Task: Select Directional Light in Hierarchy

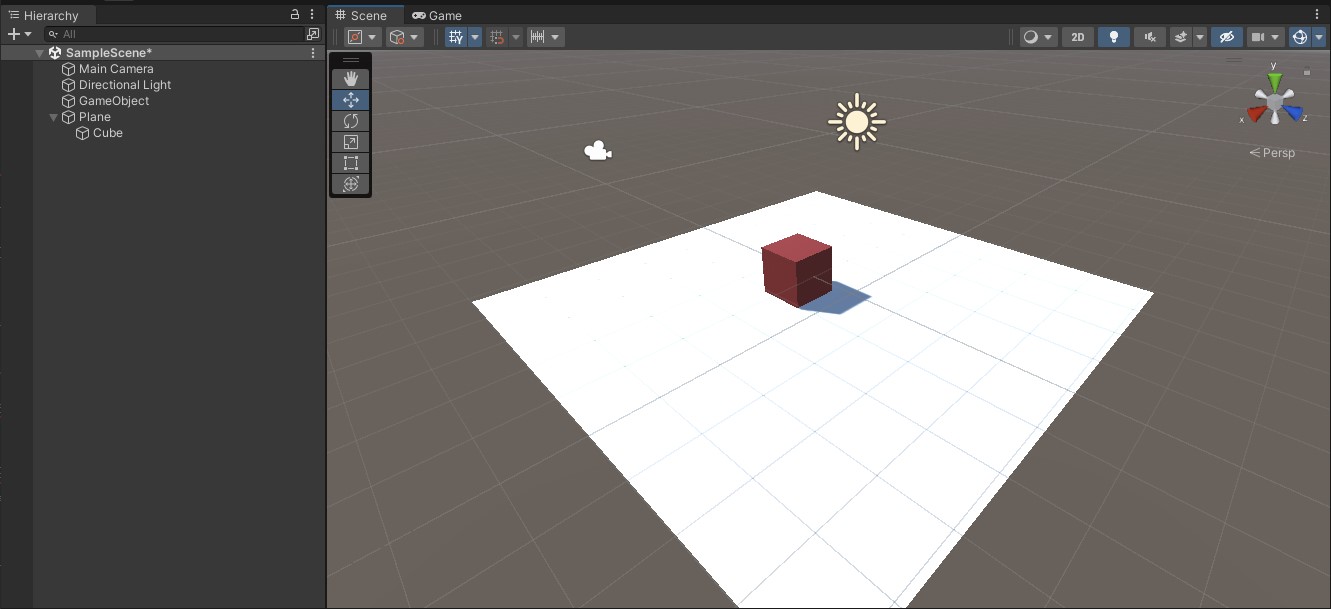Action: tap(125, 85)
